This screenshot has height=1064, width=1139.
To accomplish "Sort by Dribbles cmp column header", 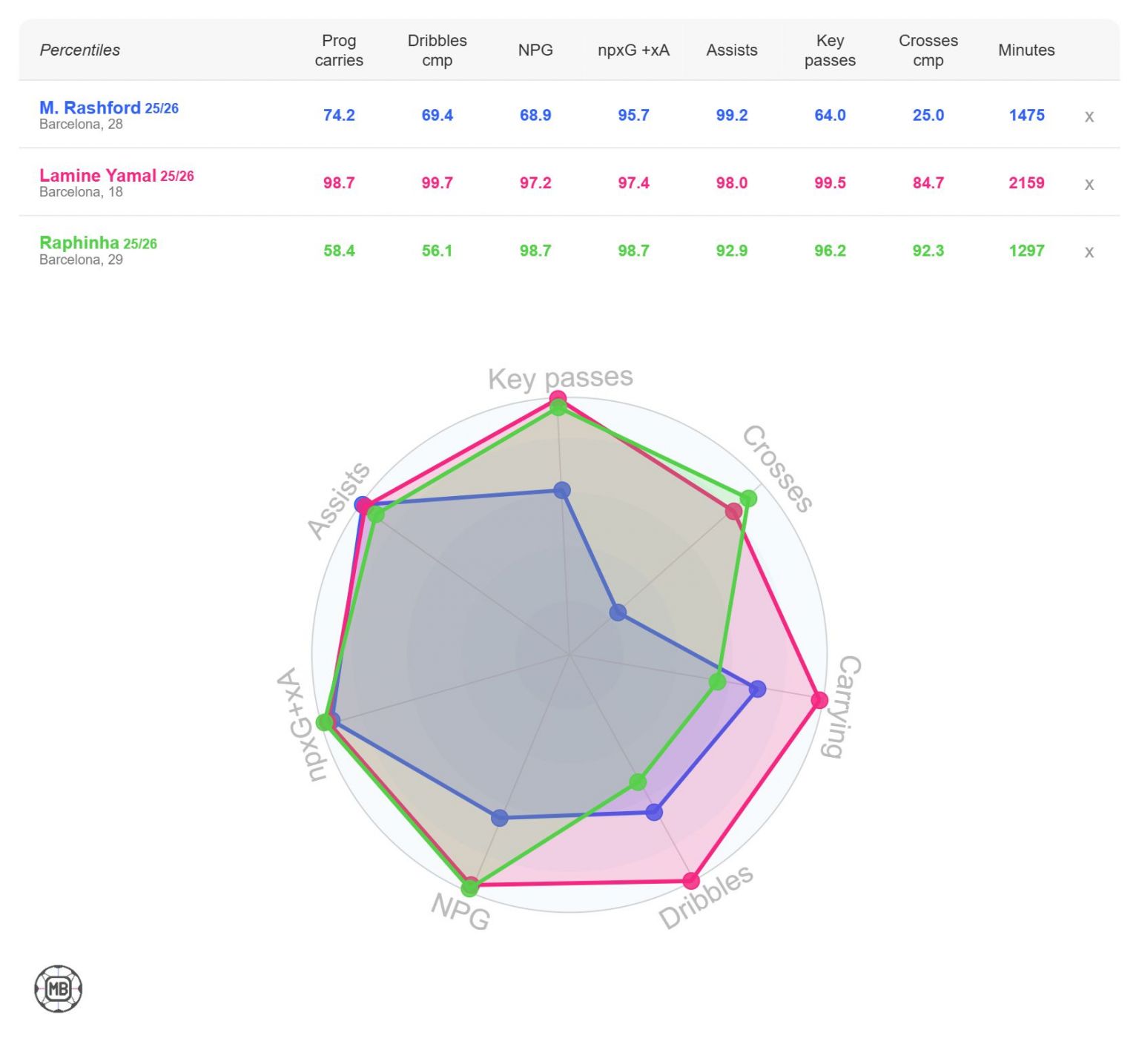I will click(437, 50).
